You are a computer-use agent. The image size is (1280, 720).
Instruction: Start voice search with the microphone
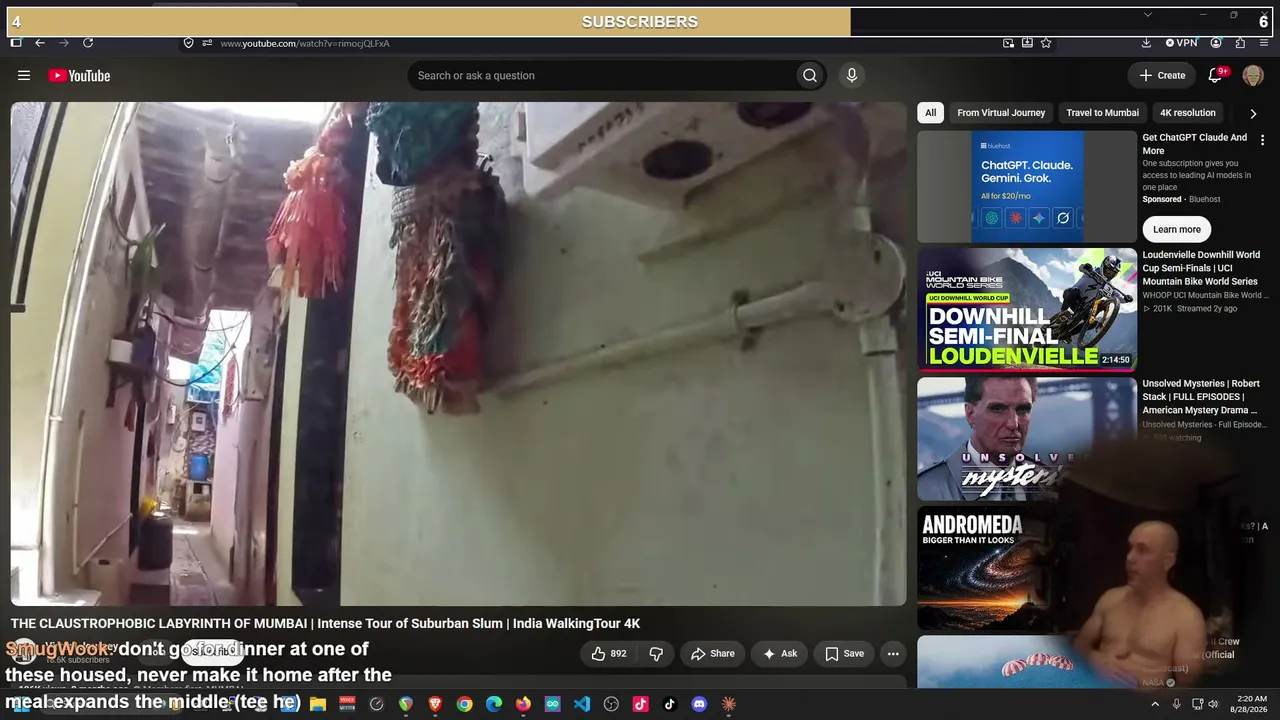tap(852, 75)
